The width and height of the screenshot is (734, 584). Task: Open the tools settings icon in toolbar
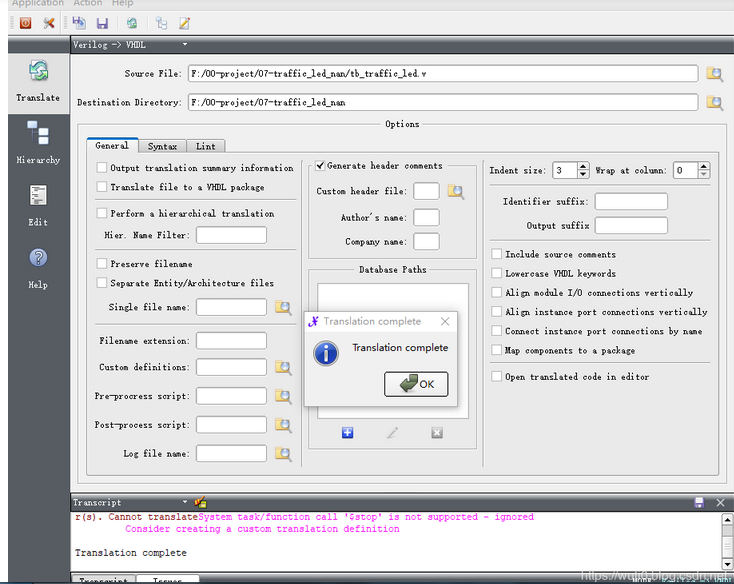49,23
